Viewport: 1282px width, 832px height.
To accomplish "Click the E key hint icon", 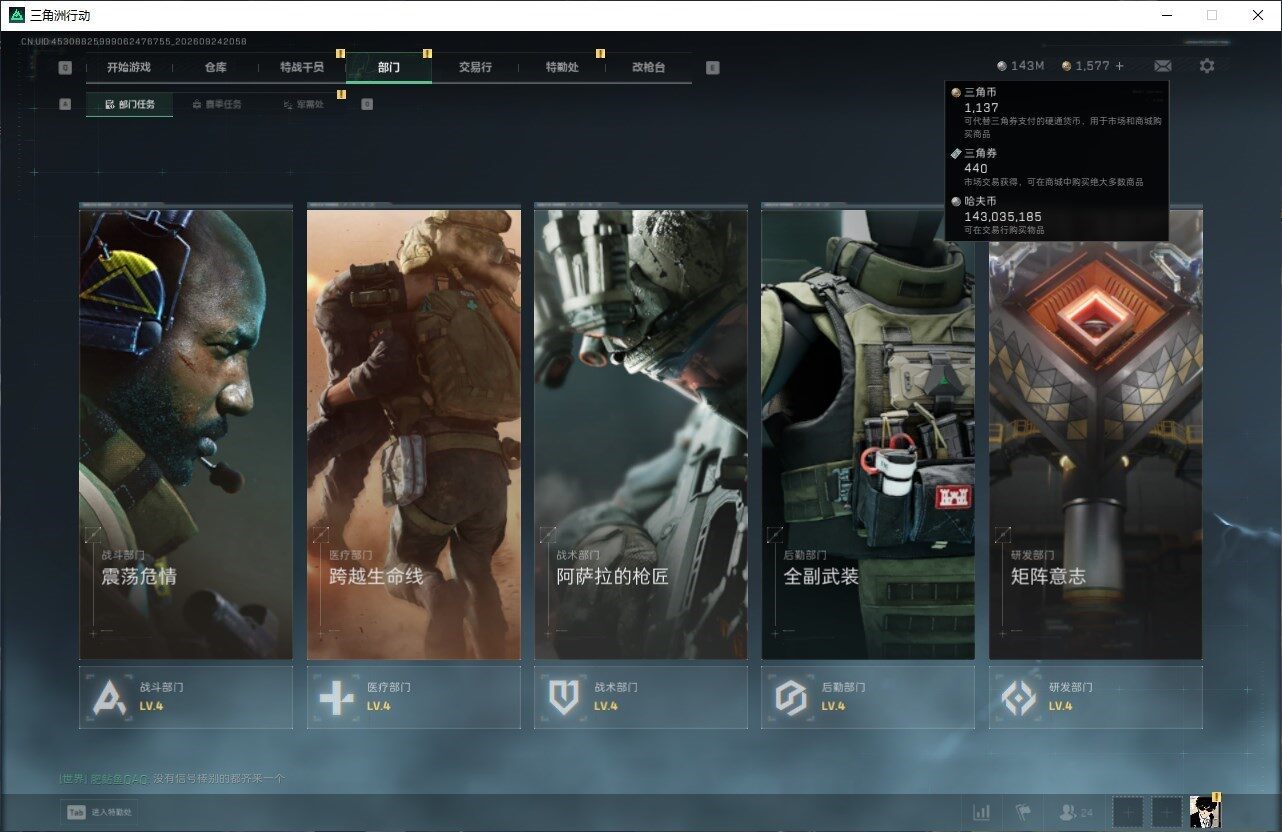I will click(x=712, y=68).
